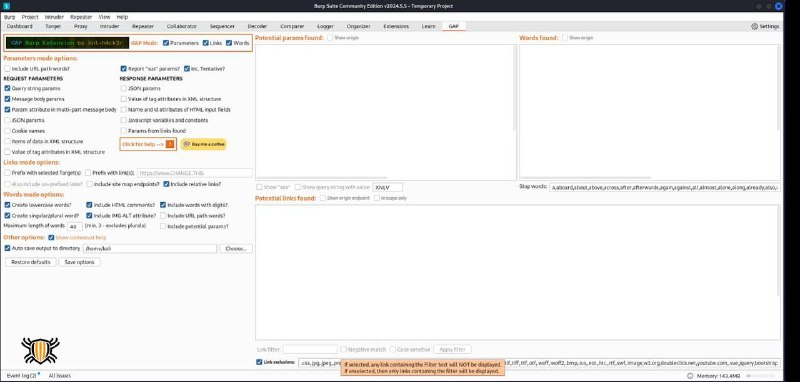
Task: Open All issues in the status bar
Action: pos(60,375)
